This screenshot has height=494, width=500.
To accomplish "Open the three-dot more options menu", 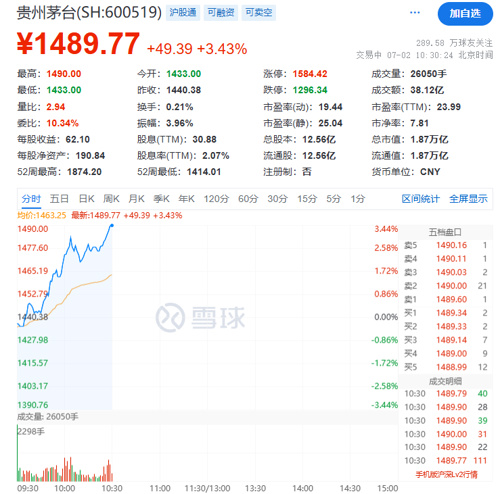I will tap(415, 13).
